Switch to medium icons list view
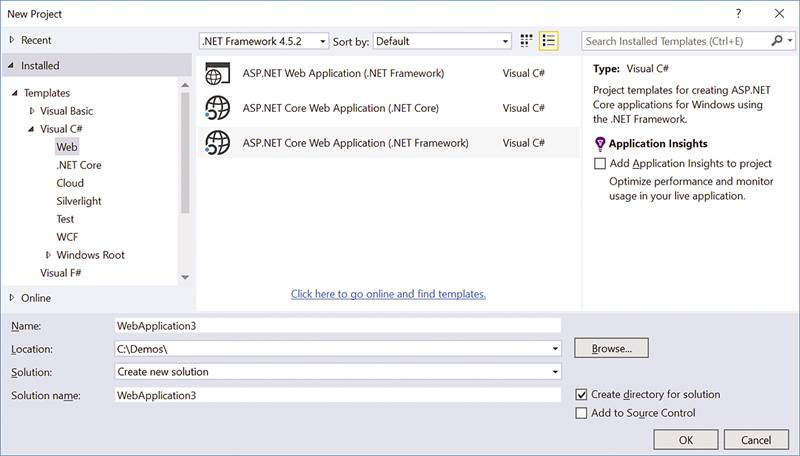Viewport: 800px width, 456px height. pyautogui.click(x=548, y=41)
